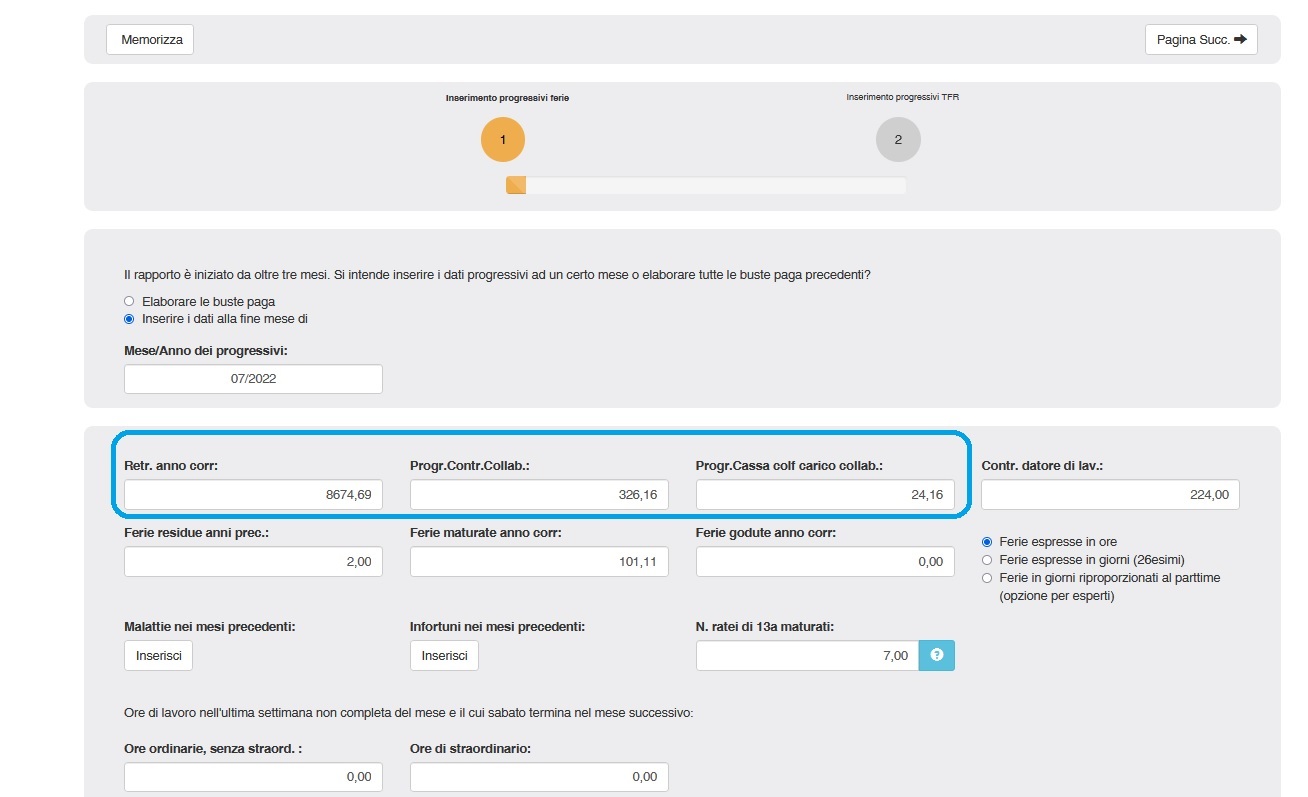
Task: Click the Ore di straordinario field
Action: tap(539, 777)
